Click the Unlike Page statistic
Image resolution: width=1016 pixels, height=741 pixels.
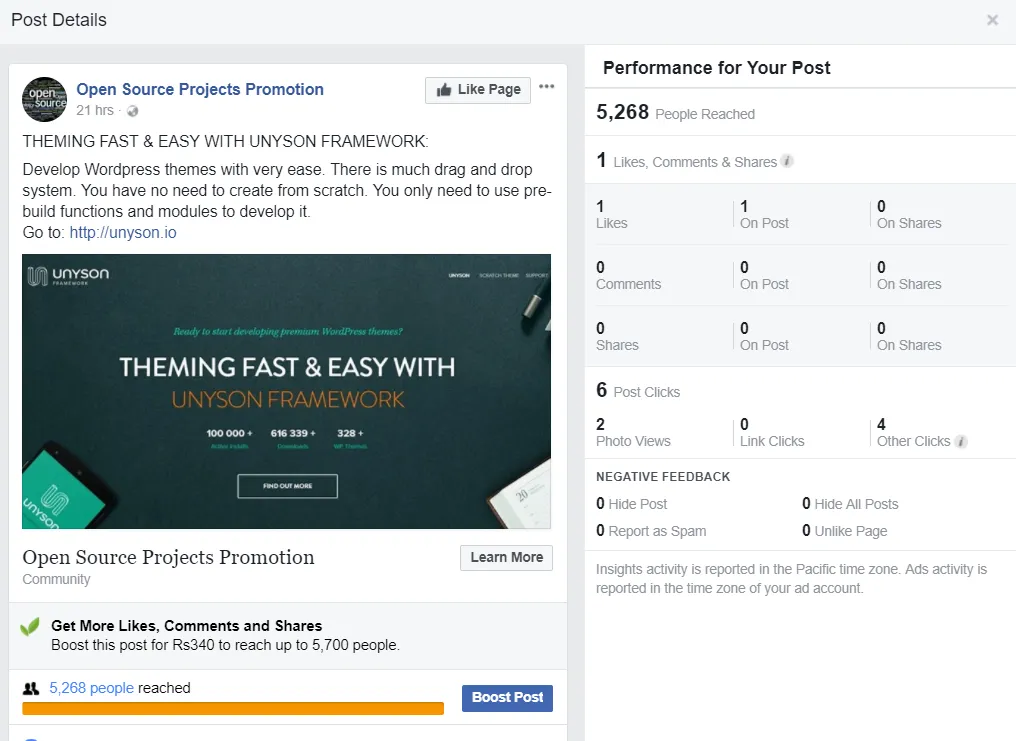844,531
